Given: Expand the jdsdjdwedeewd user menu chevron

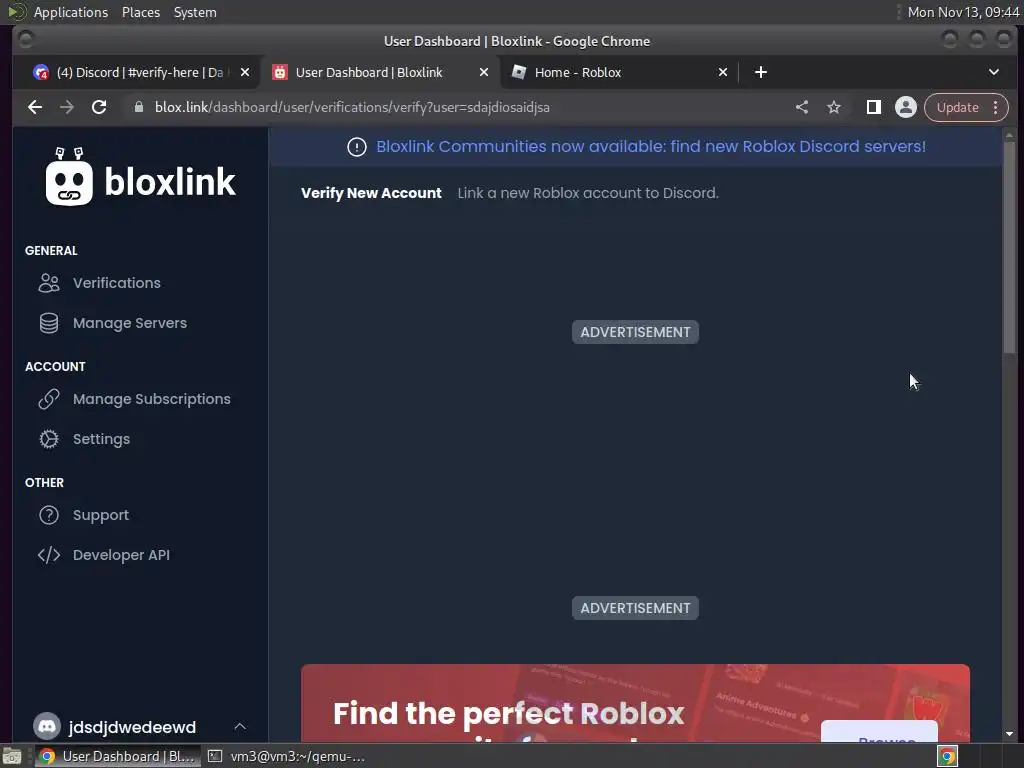Looking at the screenshot, I should [240, 726].
